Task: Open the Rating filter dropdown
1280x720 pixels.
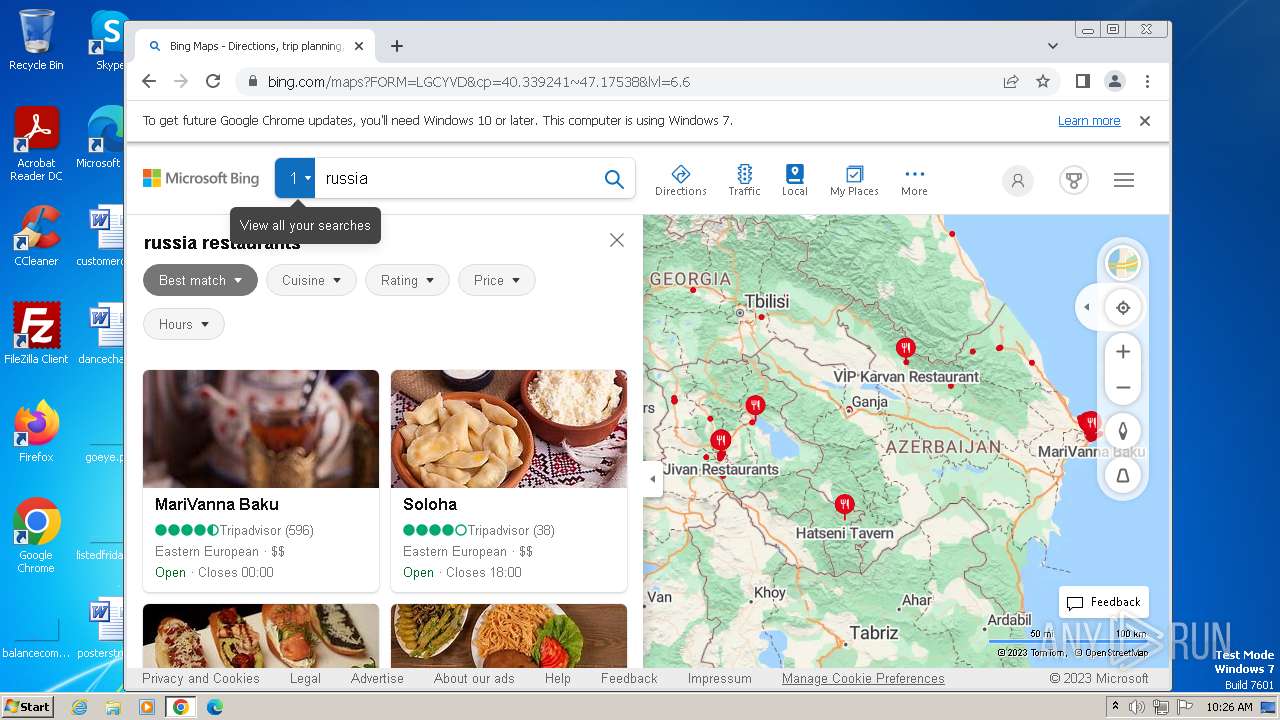Action: pyautogui.click(x=407, y=280)
